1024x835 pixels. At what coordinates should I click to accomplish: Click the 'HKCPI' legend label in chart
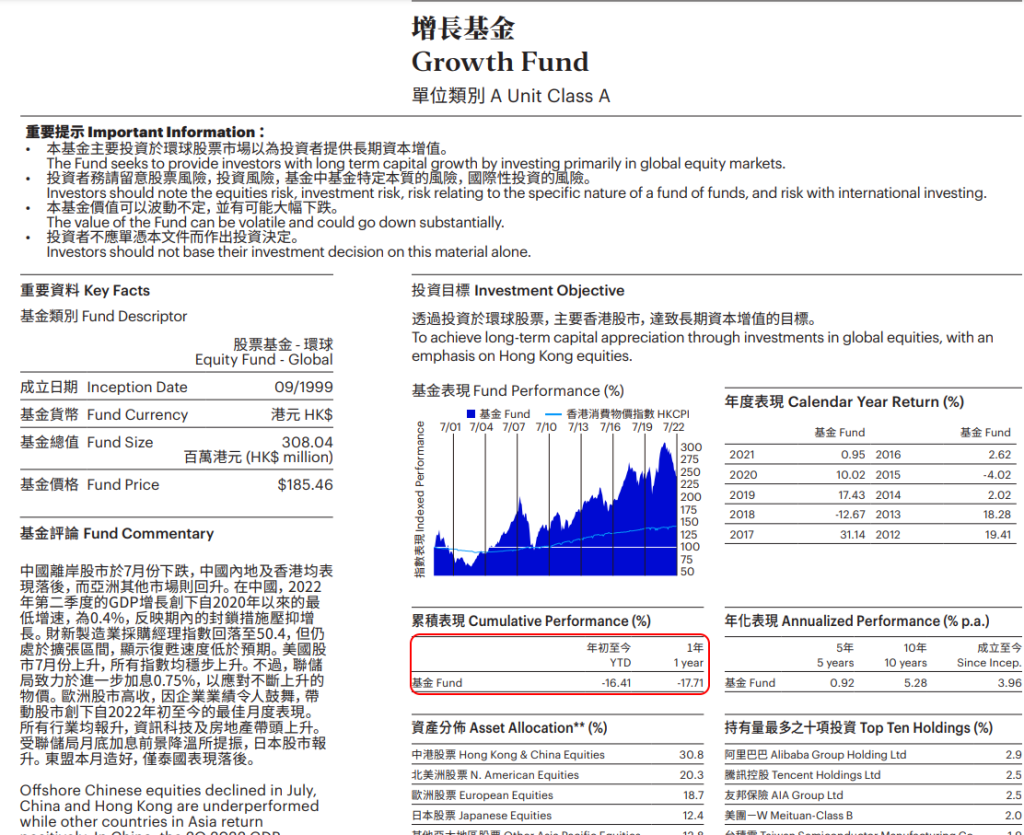click(673, 414)
